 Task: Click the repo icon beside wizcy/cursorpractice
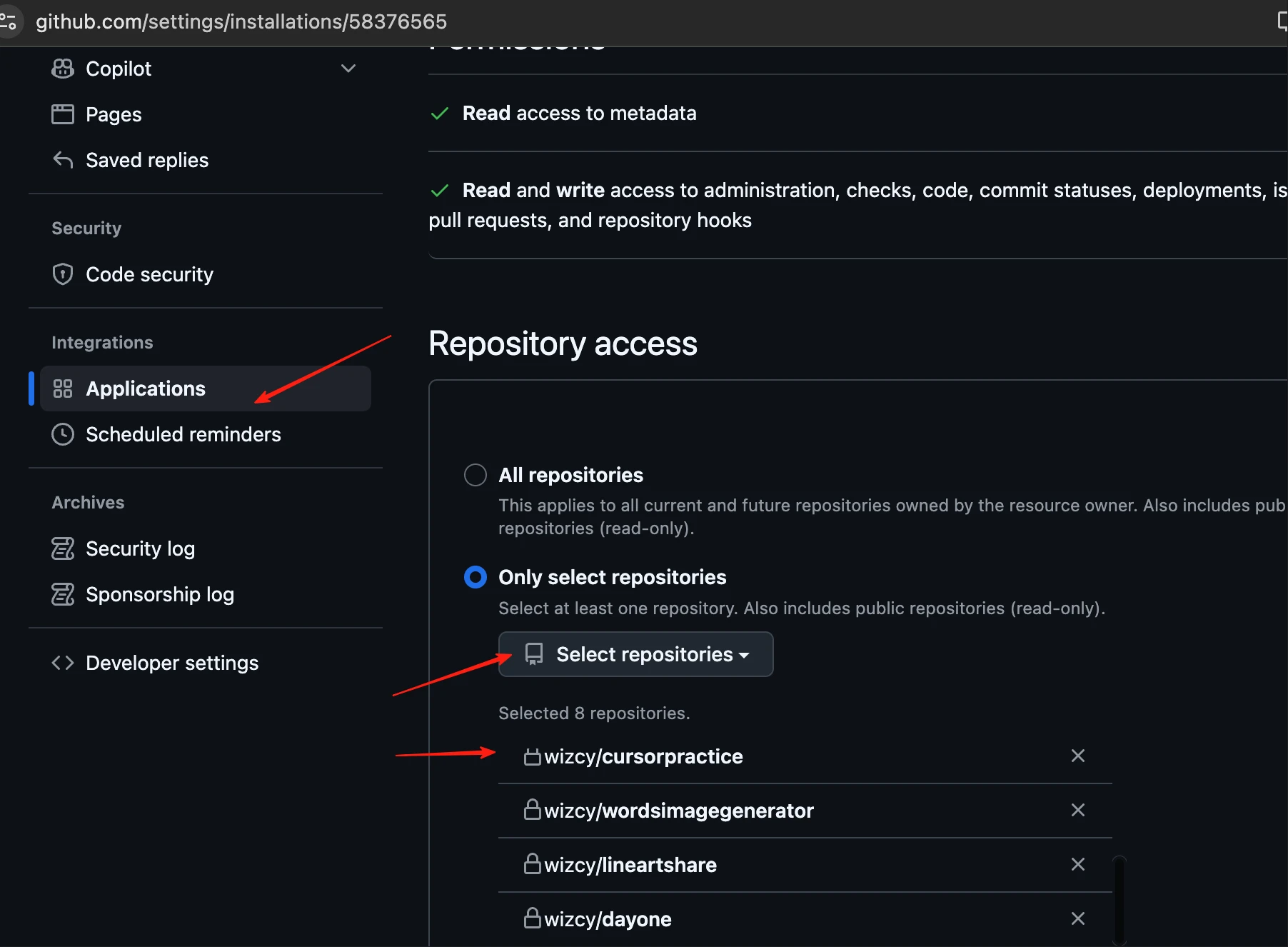coord(533,756)
